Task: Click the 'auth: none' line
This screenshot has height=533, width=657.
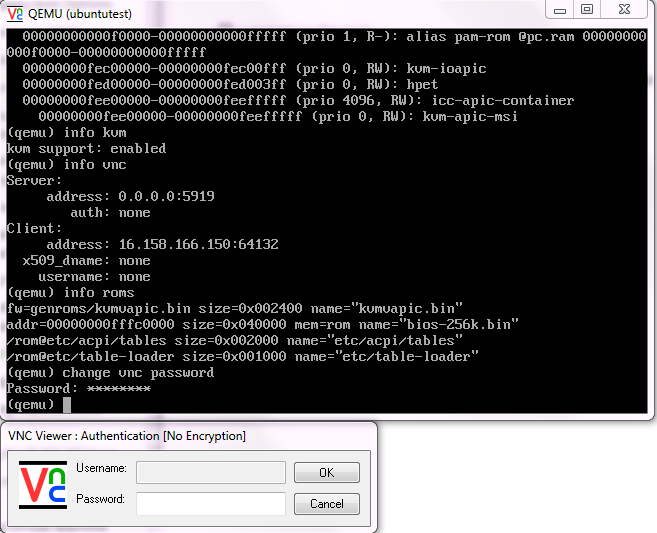Action: click(110, 212)
